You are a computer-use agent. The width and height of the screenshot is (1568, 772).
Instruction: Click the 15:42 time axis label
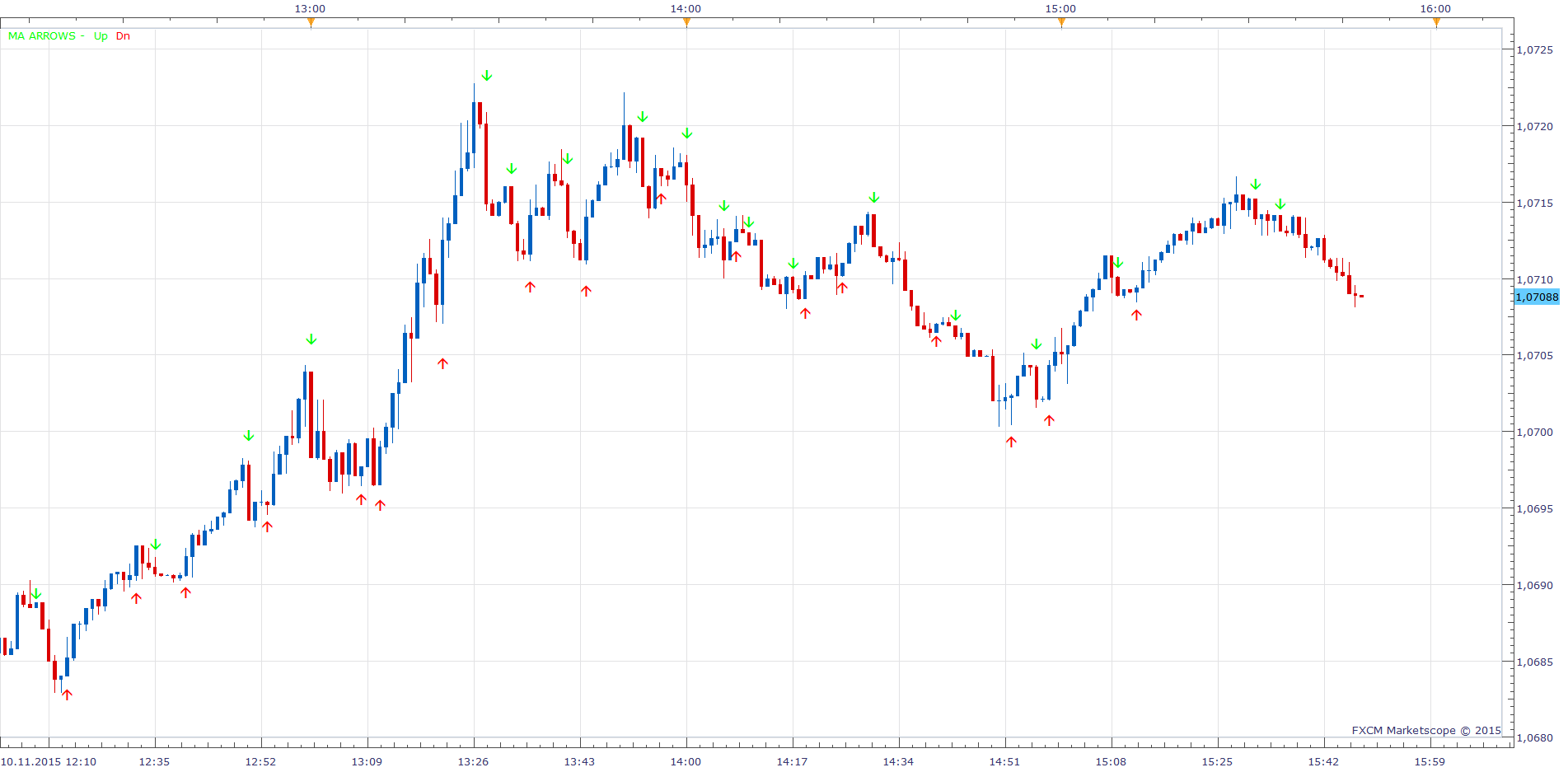(1323, 761)
